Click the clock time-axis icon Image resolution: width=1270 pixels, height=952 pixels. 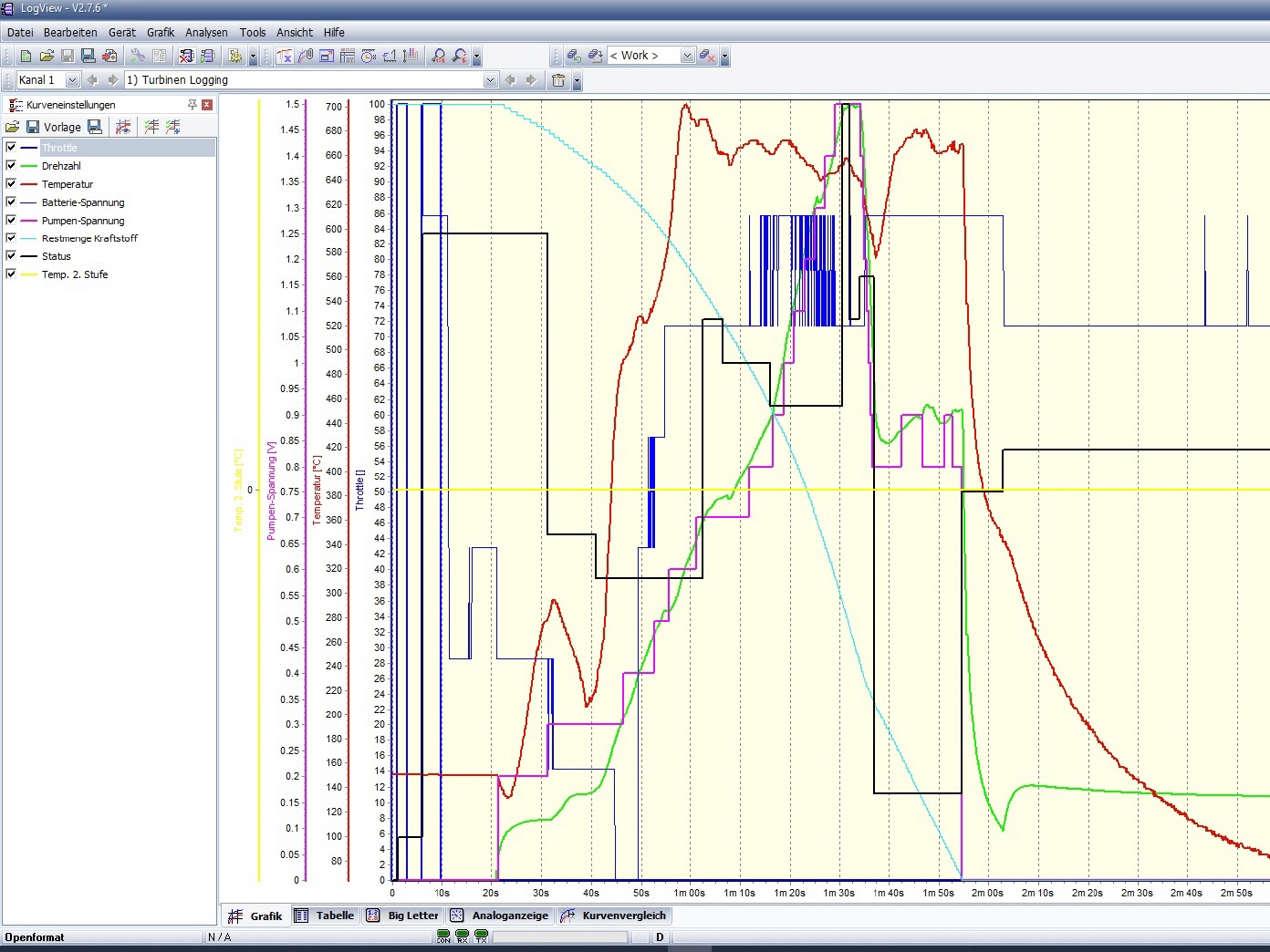point(369,56)
